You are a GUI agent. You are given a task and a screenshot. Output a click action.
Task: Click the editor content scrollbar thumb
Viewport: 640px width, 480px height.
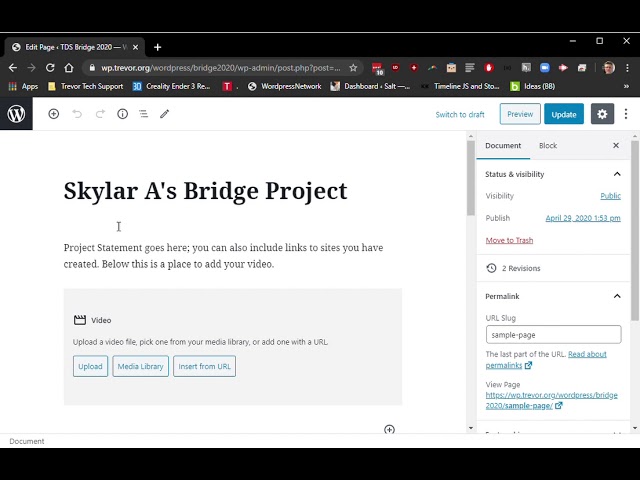(x=471, y=178)
